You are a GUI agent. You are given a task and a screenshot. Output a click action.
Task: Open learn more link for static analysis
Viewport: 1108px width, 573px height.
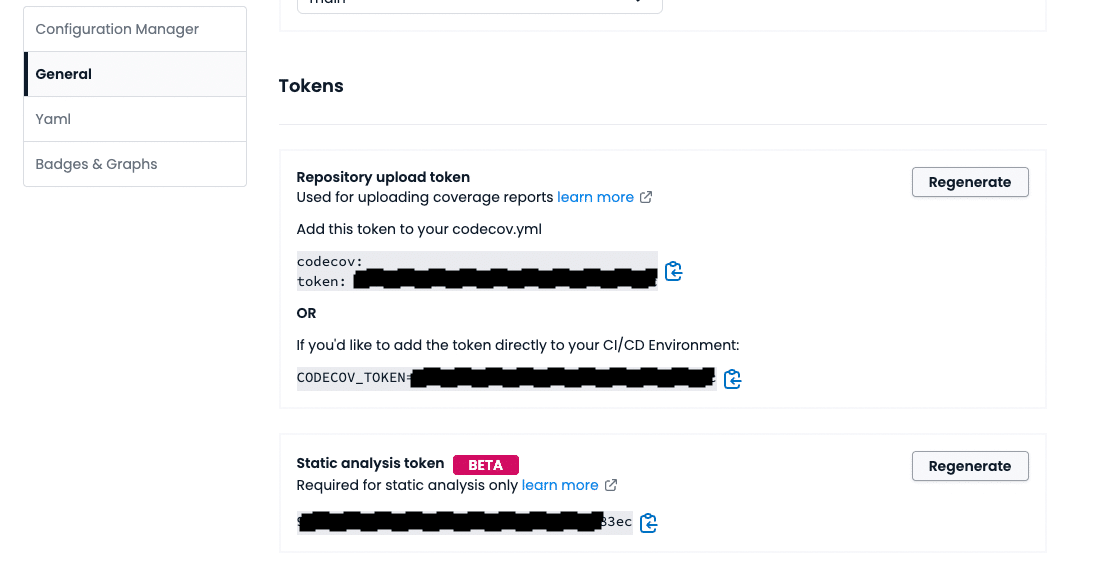click(x=559, y=485)
